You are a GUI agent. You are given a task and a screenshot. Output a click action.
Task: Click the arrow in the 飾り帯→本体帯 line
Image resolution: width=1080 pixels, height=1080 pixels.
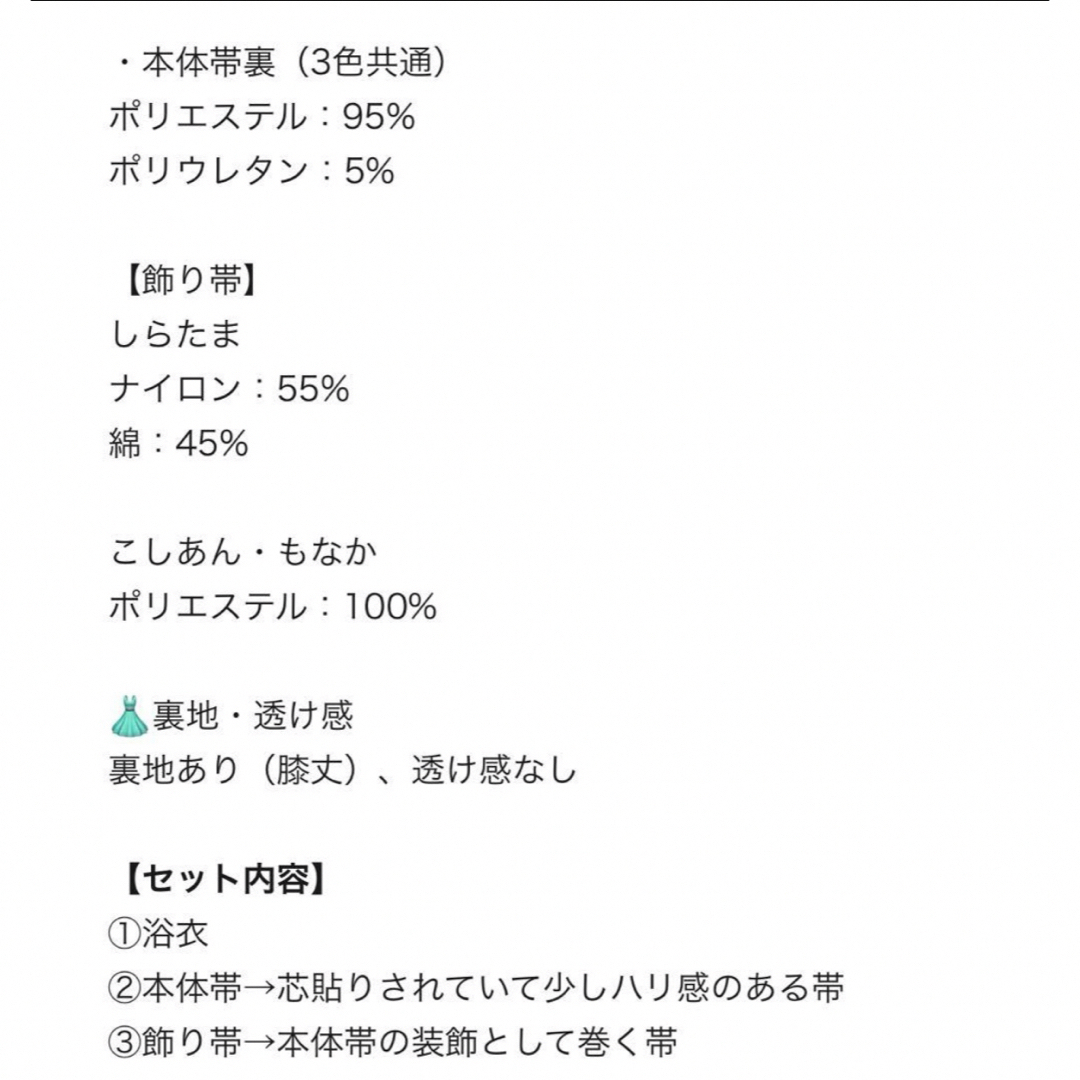tap(259, 1043)
